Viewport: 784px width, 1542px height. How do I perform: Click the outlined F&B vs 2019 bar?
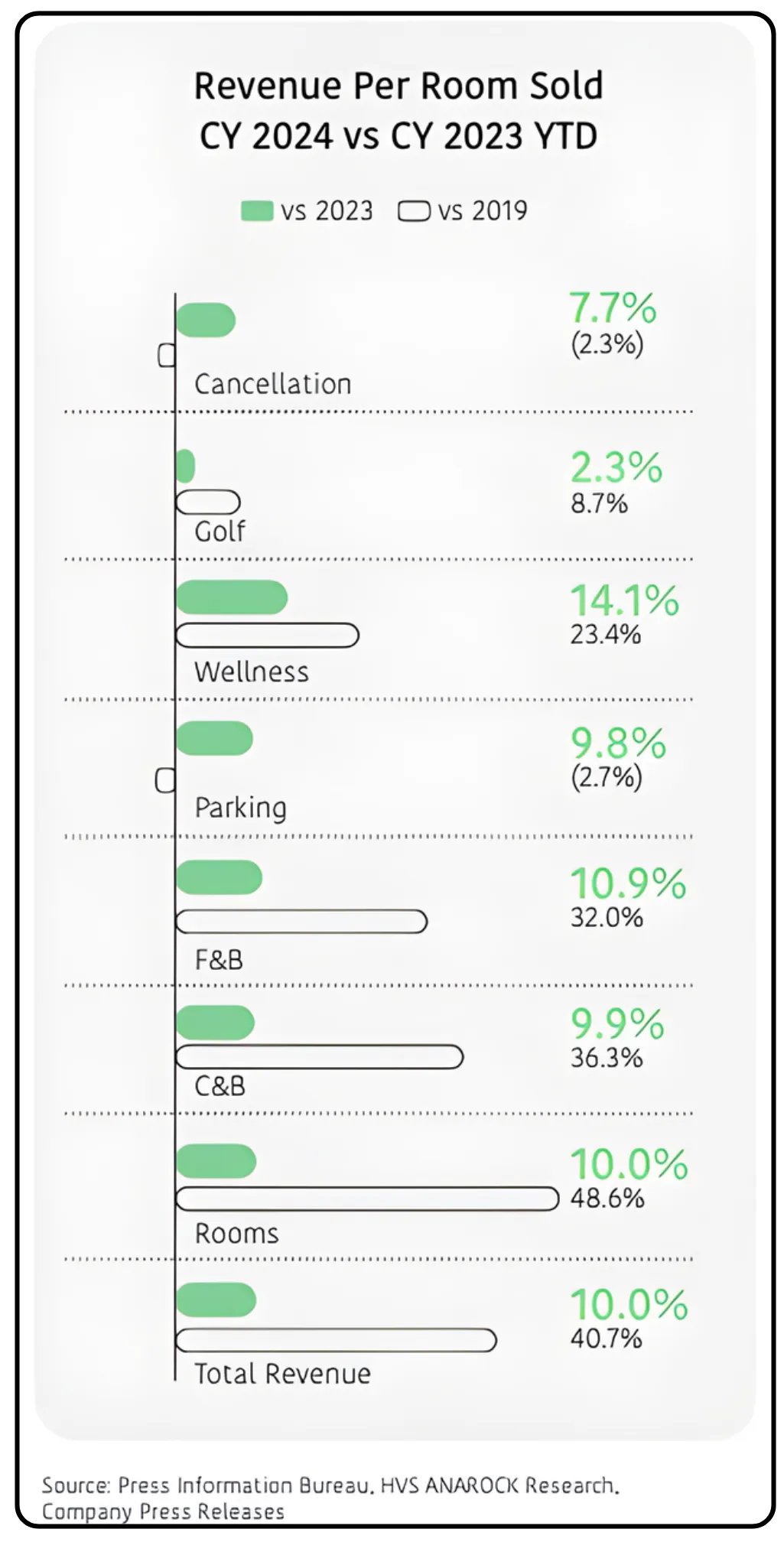pyautogui.click(x=301, y=921)
